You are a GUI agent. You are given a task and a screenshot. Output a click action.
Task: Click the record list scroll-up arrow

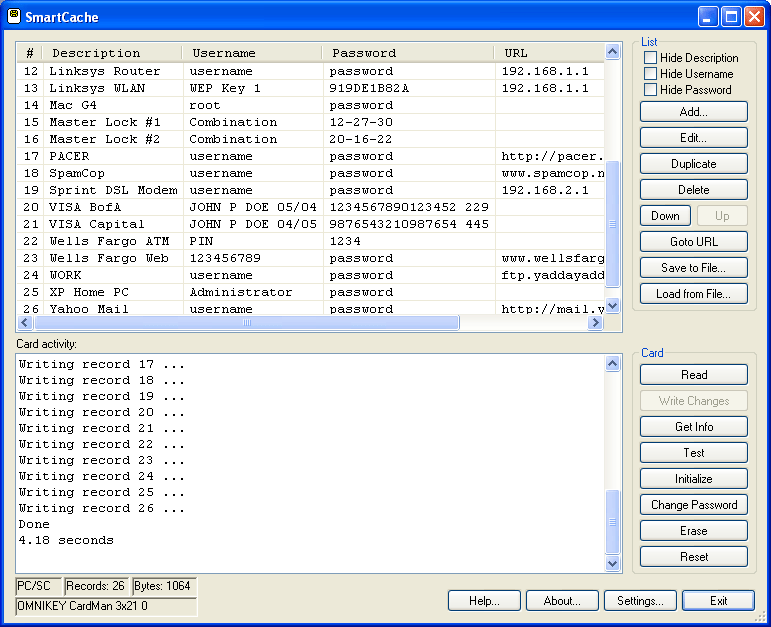612,51
